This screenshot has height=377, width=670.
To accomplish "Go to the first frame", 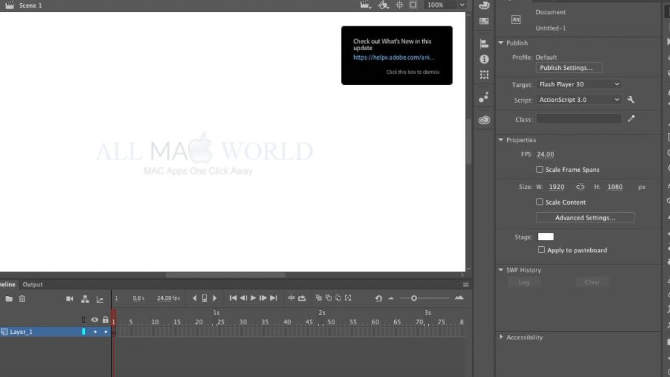I will [233, 298].
